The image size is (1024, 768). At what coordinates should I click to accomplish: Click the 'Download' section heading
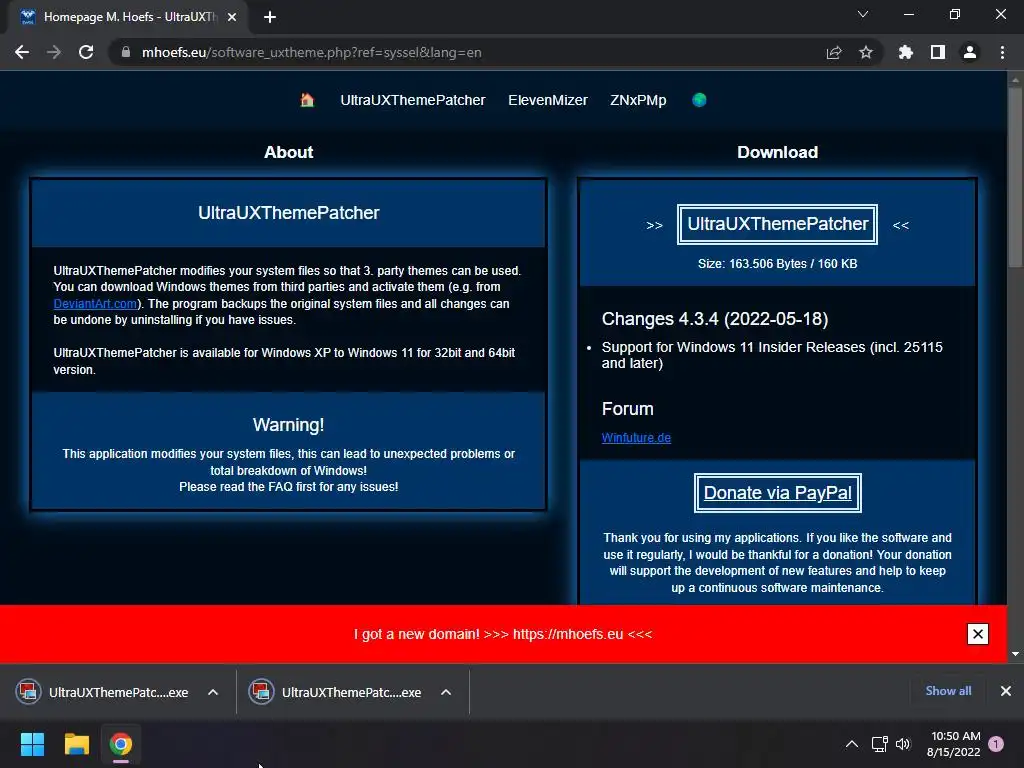tap(777, 152)
